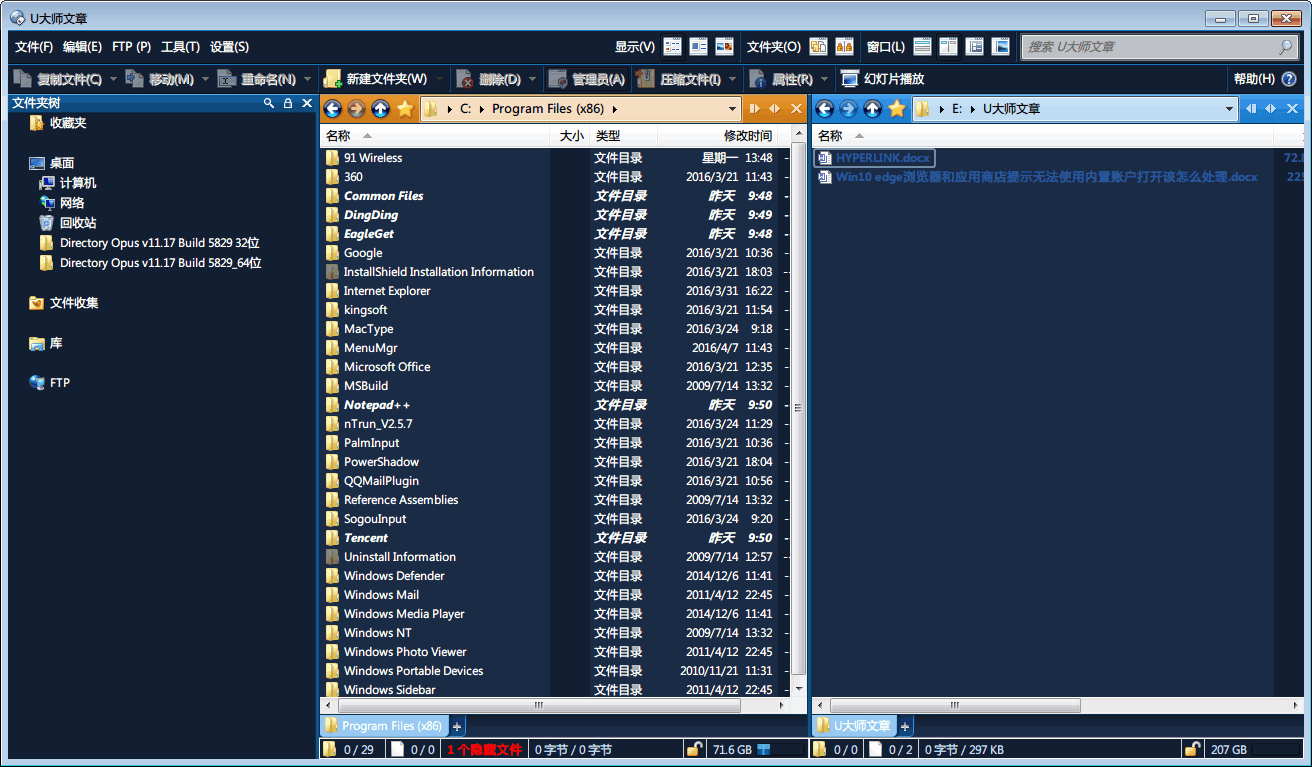Select 计算机 in the folder tree
The image size is (1312, 767).
pos(68,183)
